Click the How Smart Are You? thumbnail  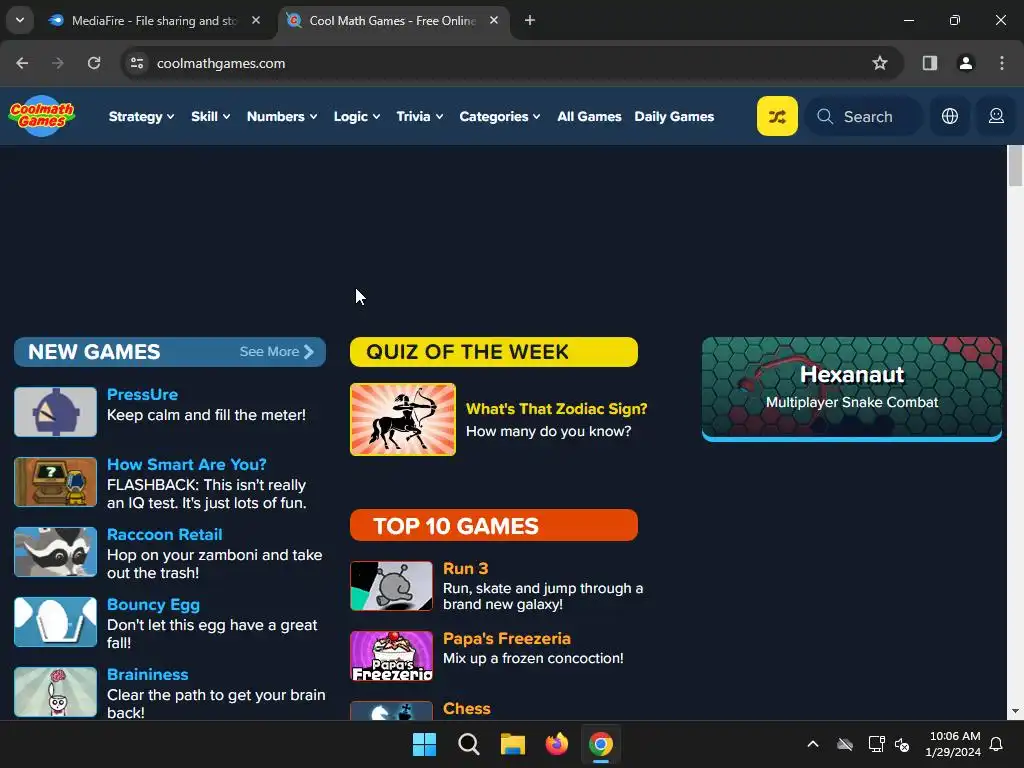[56, 481]
